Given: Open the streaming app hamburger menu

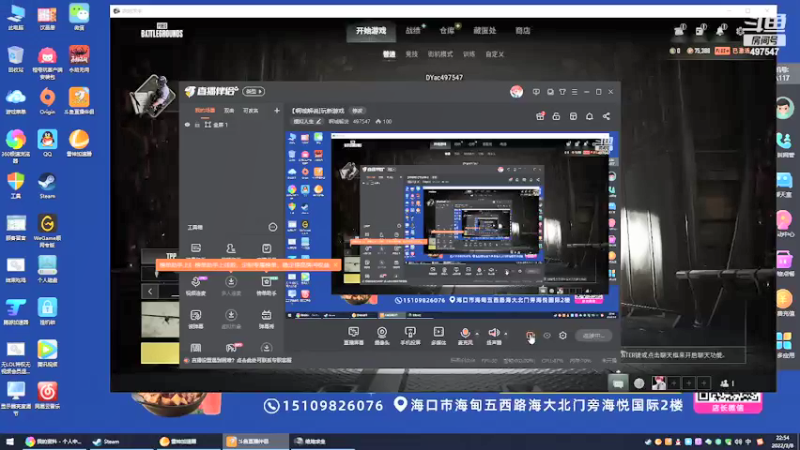Looking at the screenshot, I should point(574,92).
